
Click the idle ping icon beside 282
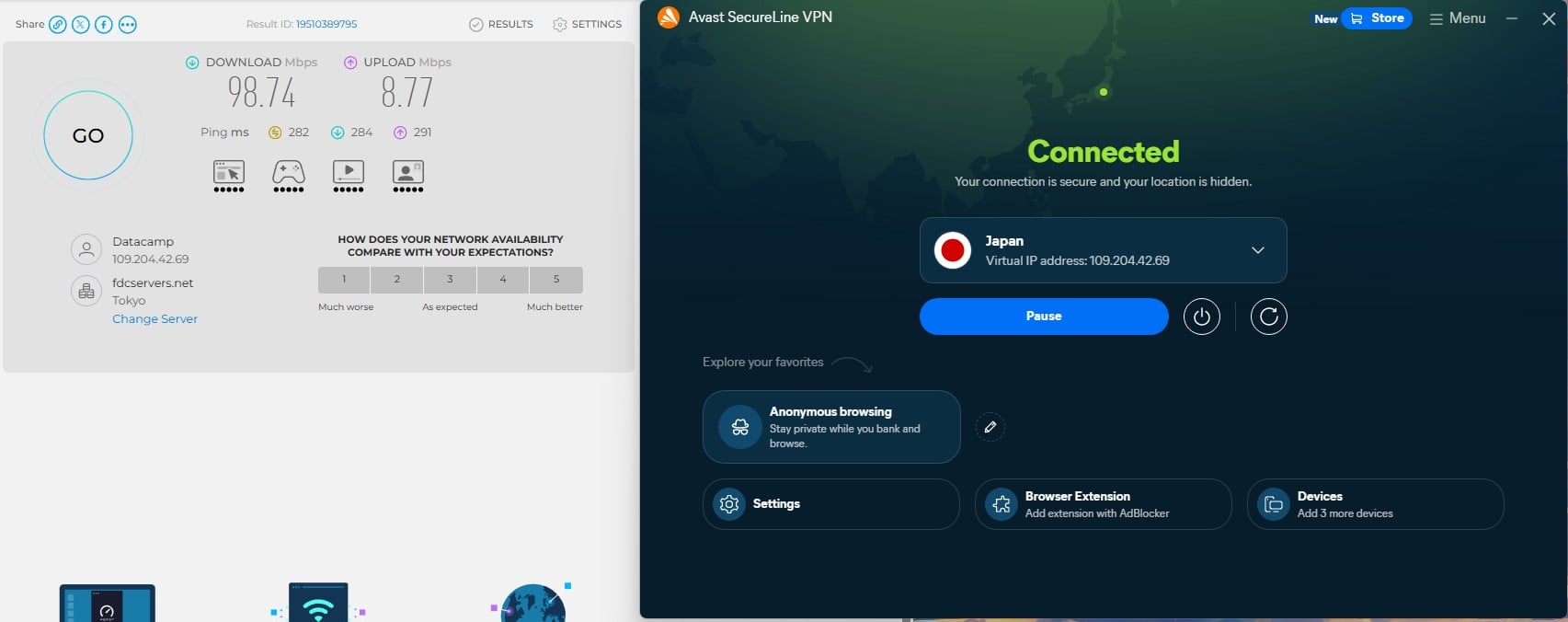tap(275, 132)
